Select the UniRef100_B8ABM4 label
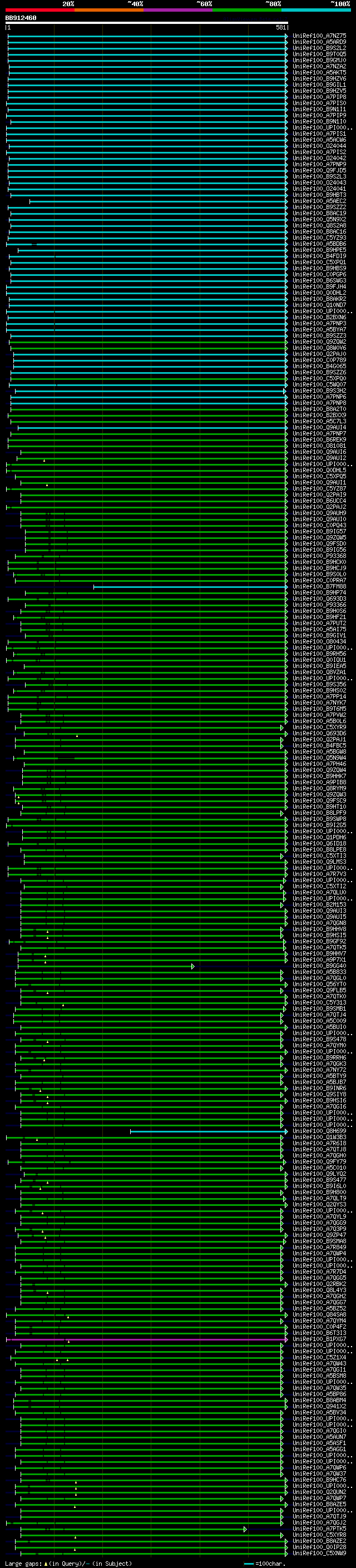 [x=319, y=1400]
